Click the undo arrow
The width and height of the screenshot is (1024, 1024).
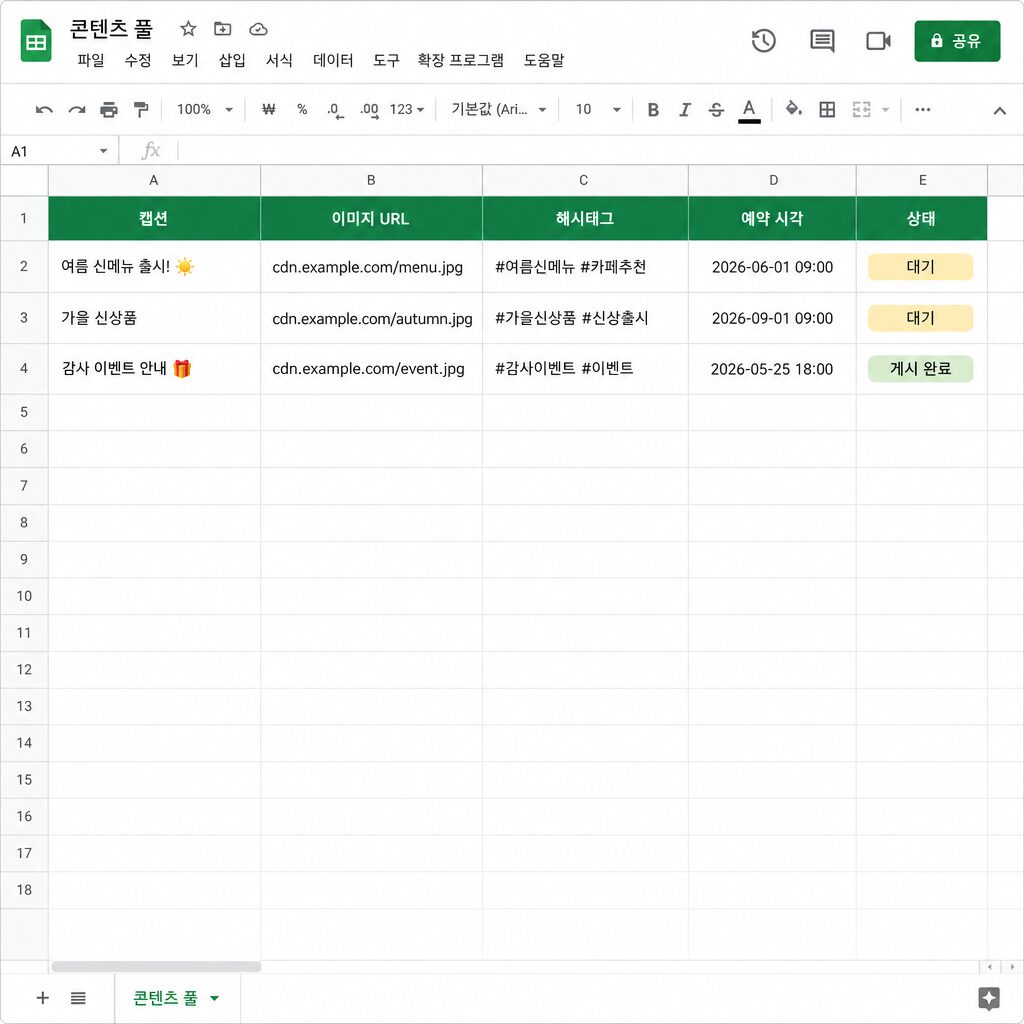[44, 110]
